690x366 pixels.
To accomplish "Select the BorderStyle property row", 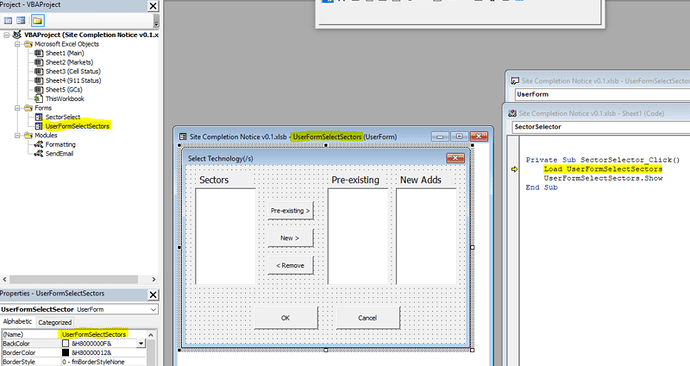I will [73, 362].
